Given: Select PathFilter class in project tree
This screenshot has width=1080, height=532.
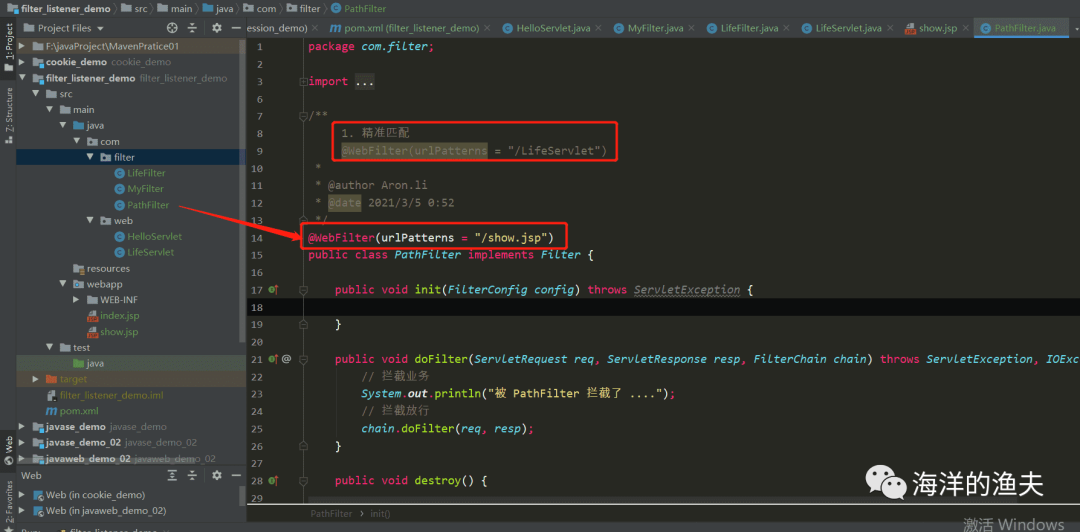Looking at the screenshot, I should [x=141, y=205].
